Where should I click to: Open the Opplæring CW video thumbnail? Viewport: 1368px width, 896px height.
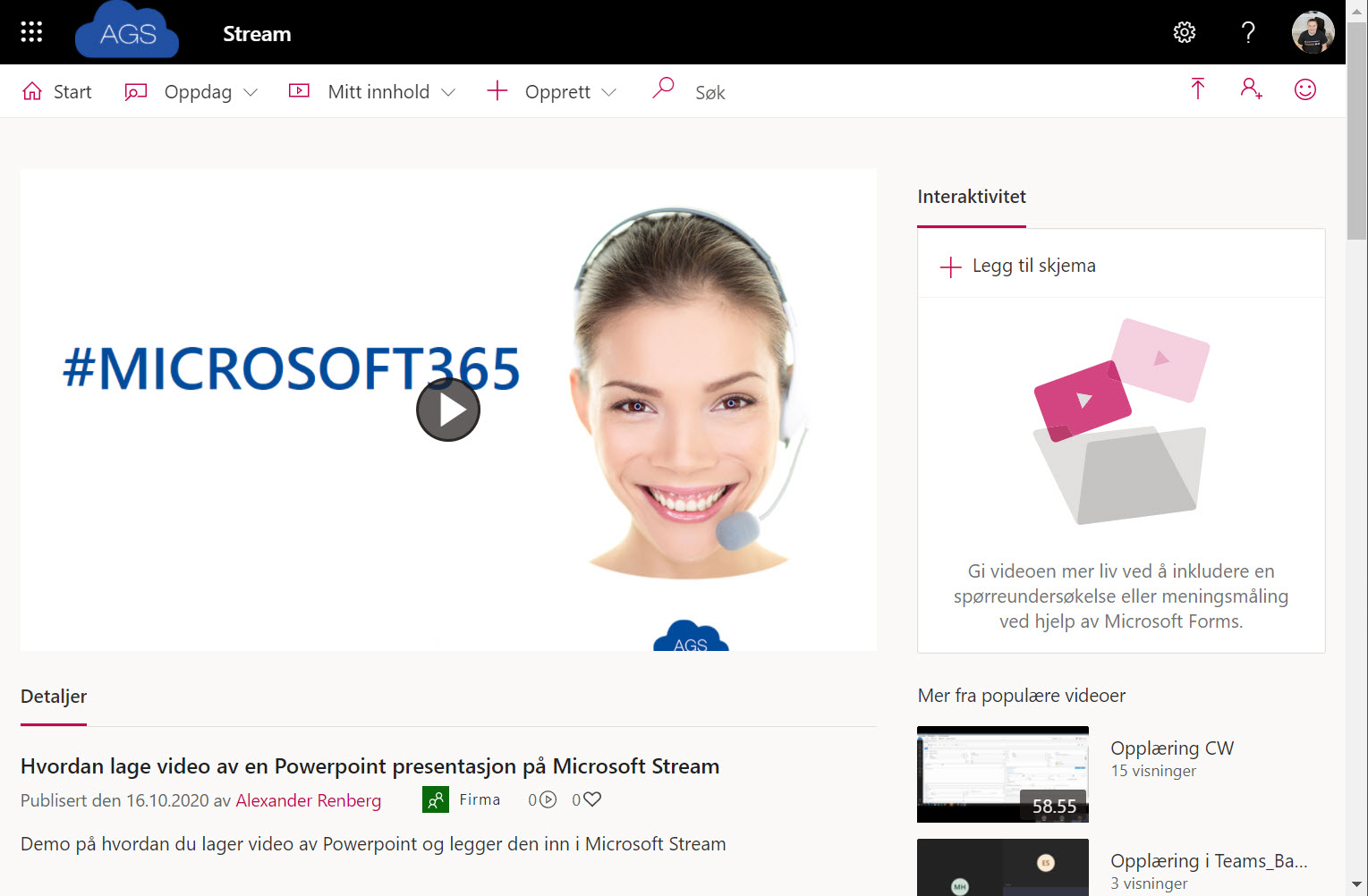click(x=1003, y=774)
